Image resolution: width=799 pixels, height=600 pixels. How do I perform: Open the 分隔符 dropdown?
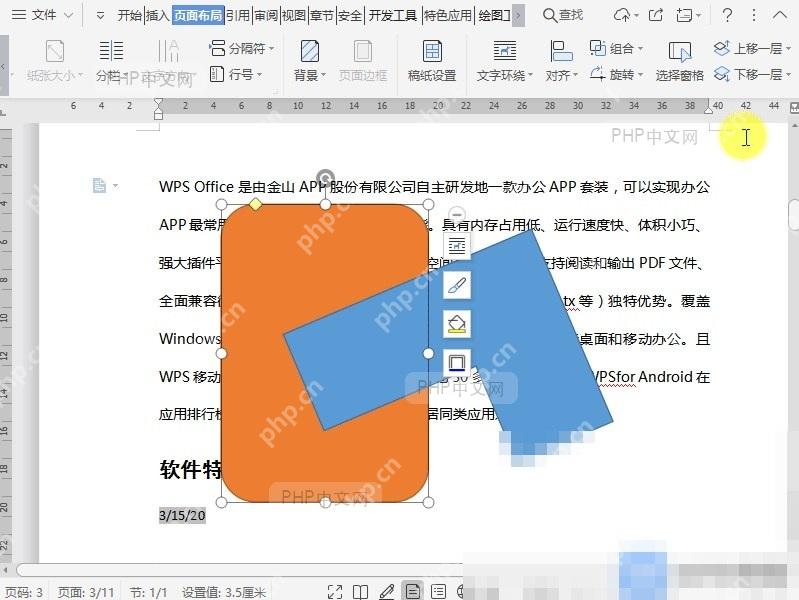click(242, 48)
